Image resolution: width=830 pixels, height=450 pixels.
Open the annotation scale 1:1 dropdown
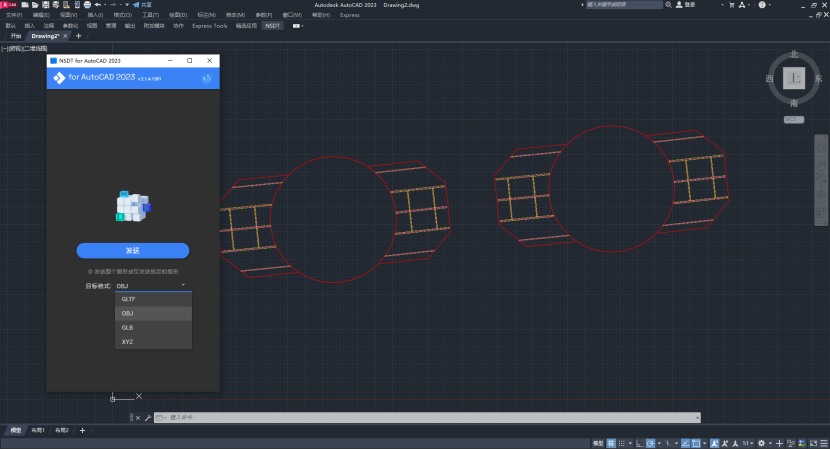[x=748, y=444]
